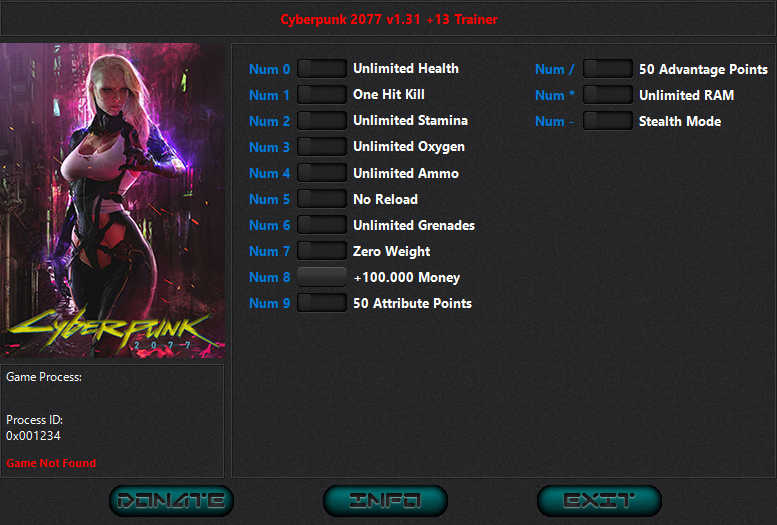The height and width of the screenshot is (525, 777).
Task: Click the Game Not Found status text
Action: coord(51,463)
